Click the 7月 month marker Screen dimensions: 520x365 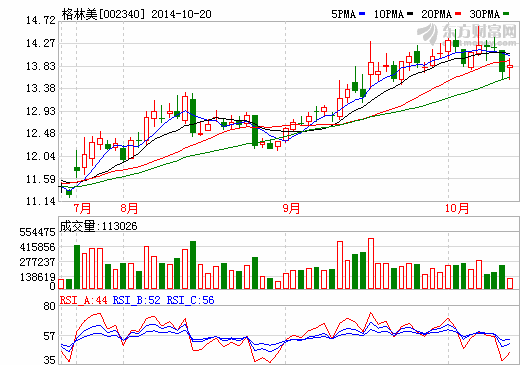pyautogui.click(x=82, y=208)
